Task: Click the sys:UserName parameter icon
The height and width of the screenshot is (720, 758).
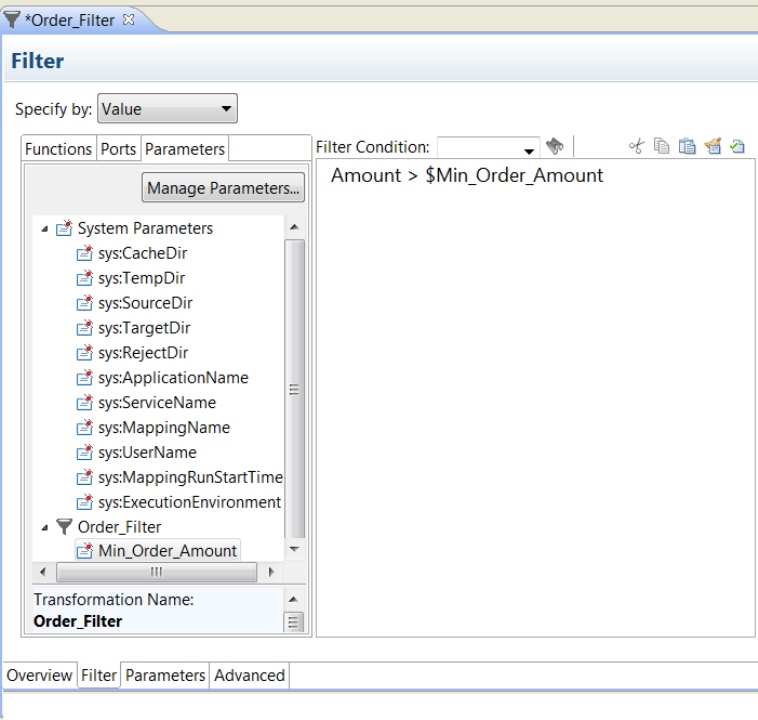Action: [85, 453]
